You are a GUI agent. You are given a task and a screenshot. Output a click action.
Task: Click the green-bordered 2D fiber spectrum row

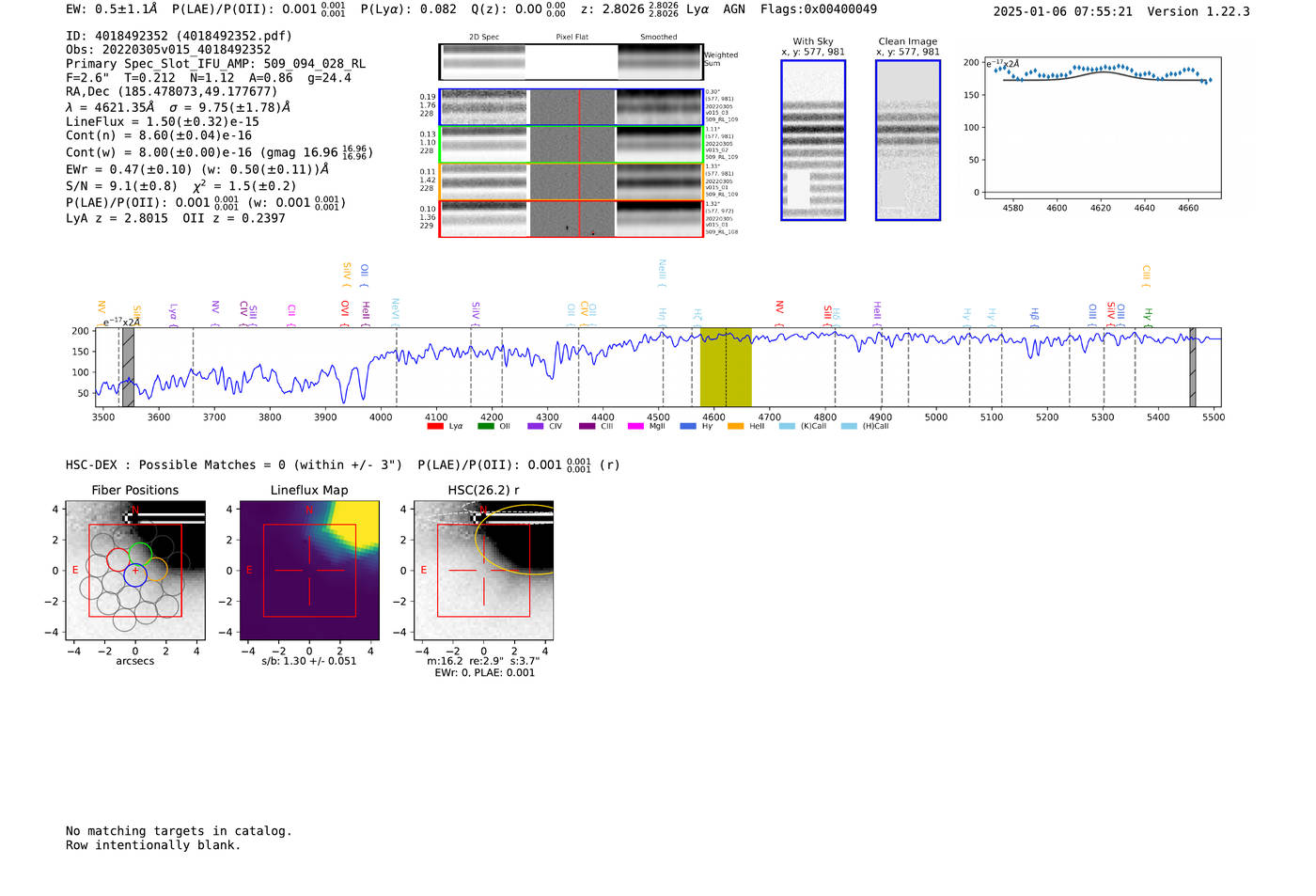[x=571, y=145]
